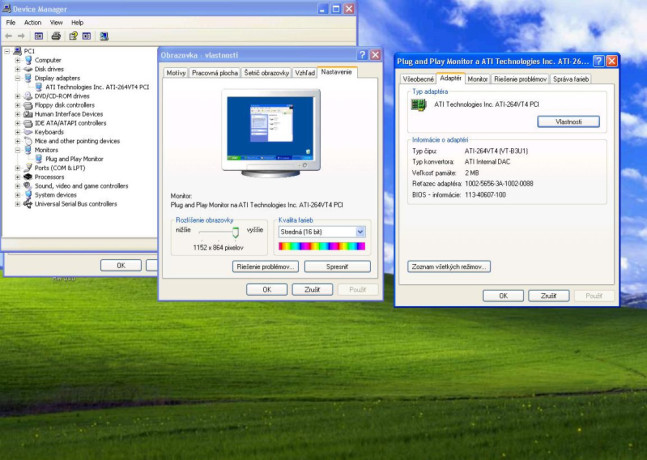Click Zrušiť in the Obrazovka vlastnosti dialog
The height and width of the screenshot is (460, 647).
pyautogui.click(x=312, y=290)
